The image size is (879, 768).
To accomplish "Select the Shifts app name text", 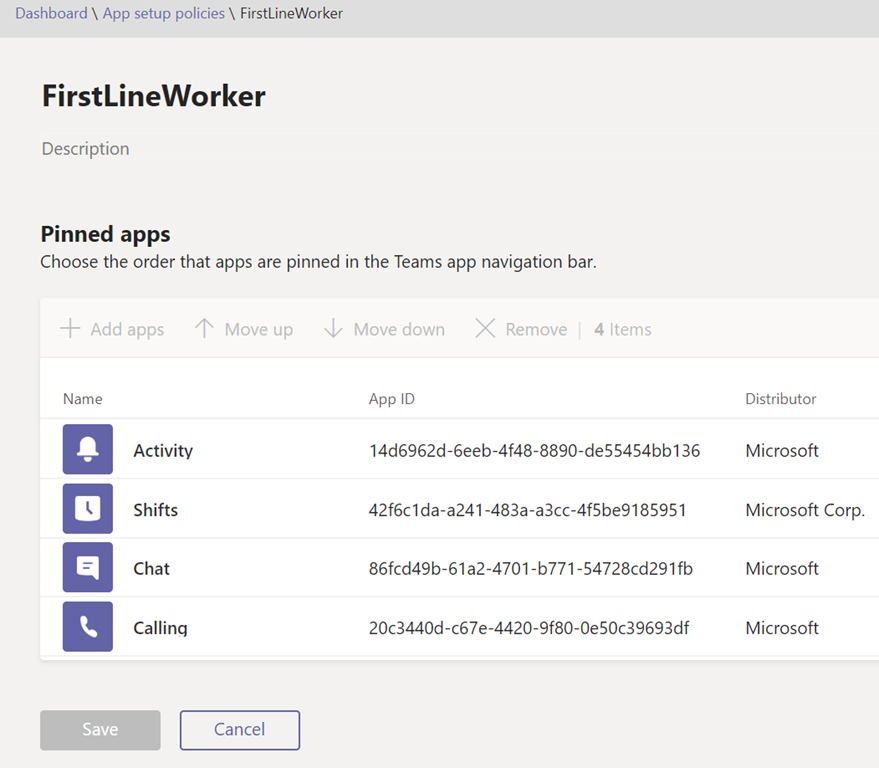I will point(156,510).
